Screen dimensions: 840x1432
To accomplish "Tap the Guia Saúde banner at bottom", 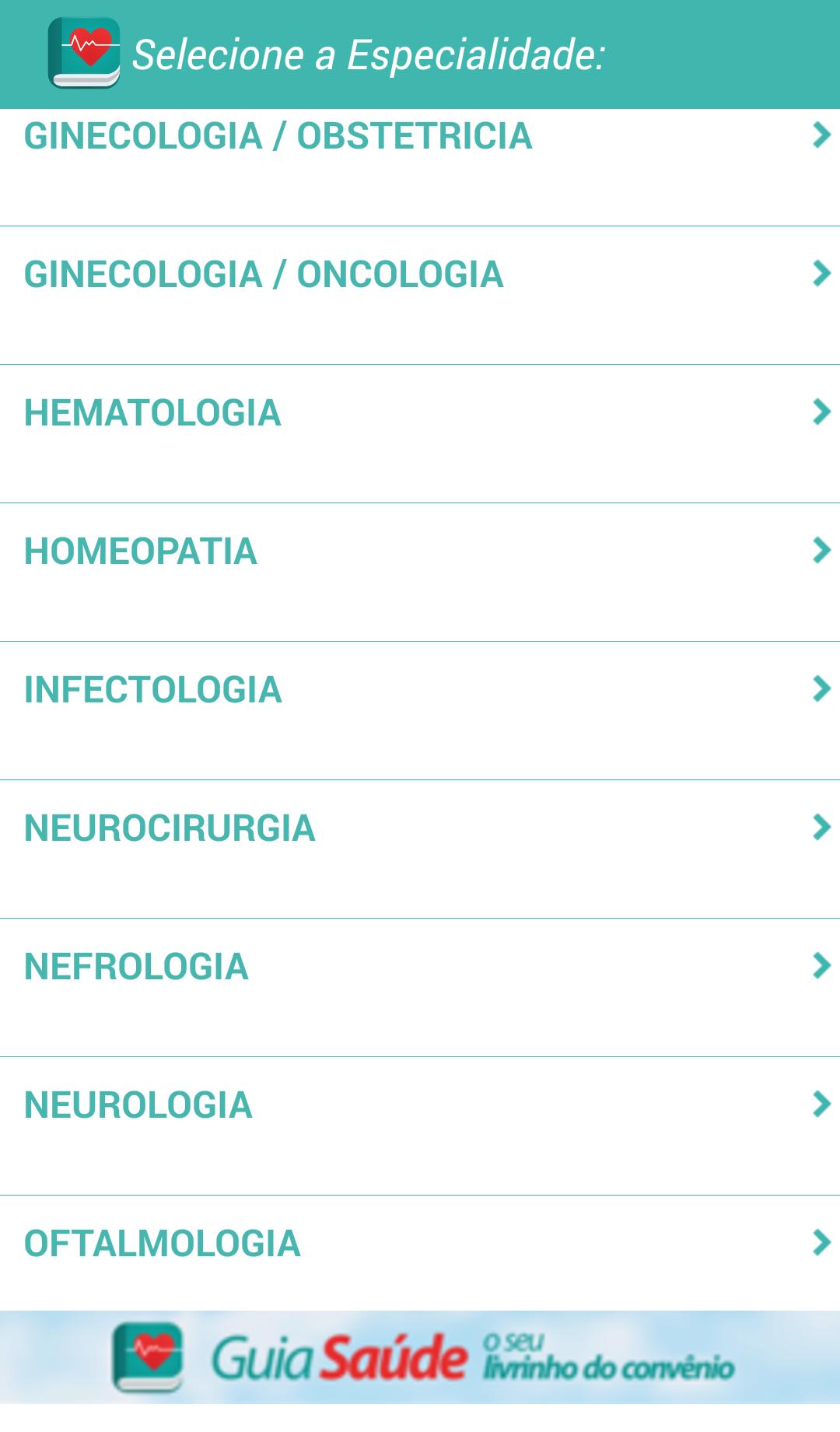I will click(x=420, y=1358).
